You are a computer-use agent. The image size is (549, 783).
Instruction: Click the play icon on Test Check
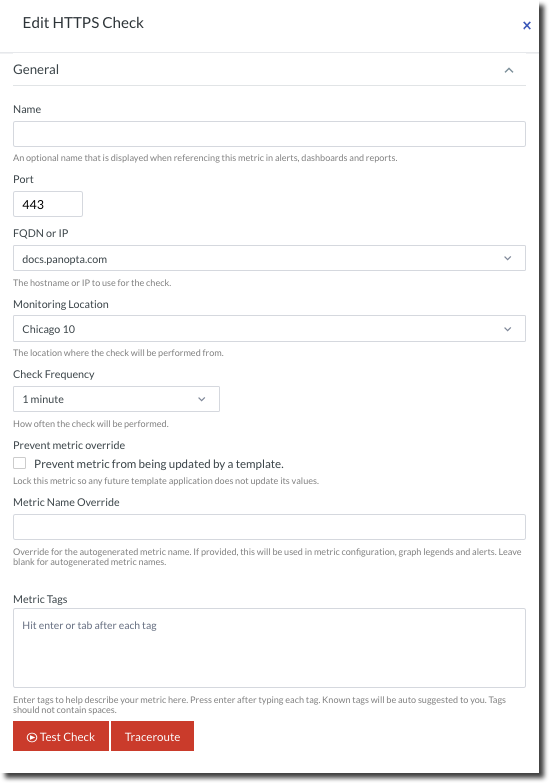pos(31,737)
